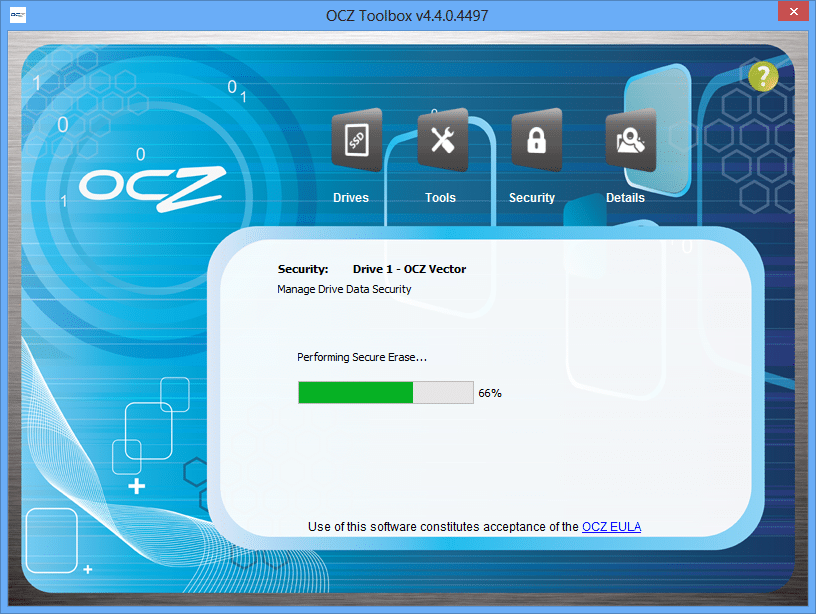This screenshot has width=816, height=614.
Task: Click the OCZ Toolbox v4.4.0.4497 title text
Action: 407,16
